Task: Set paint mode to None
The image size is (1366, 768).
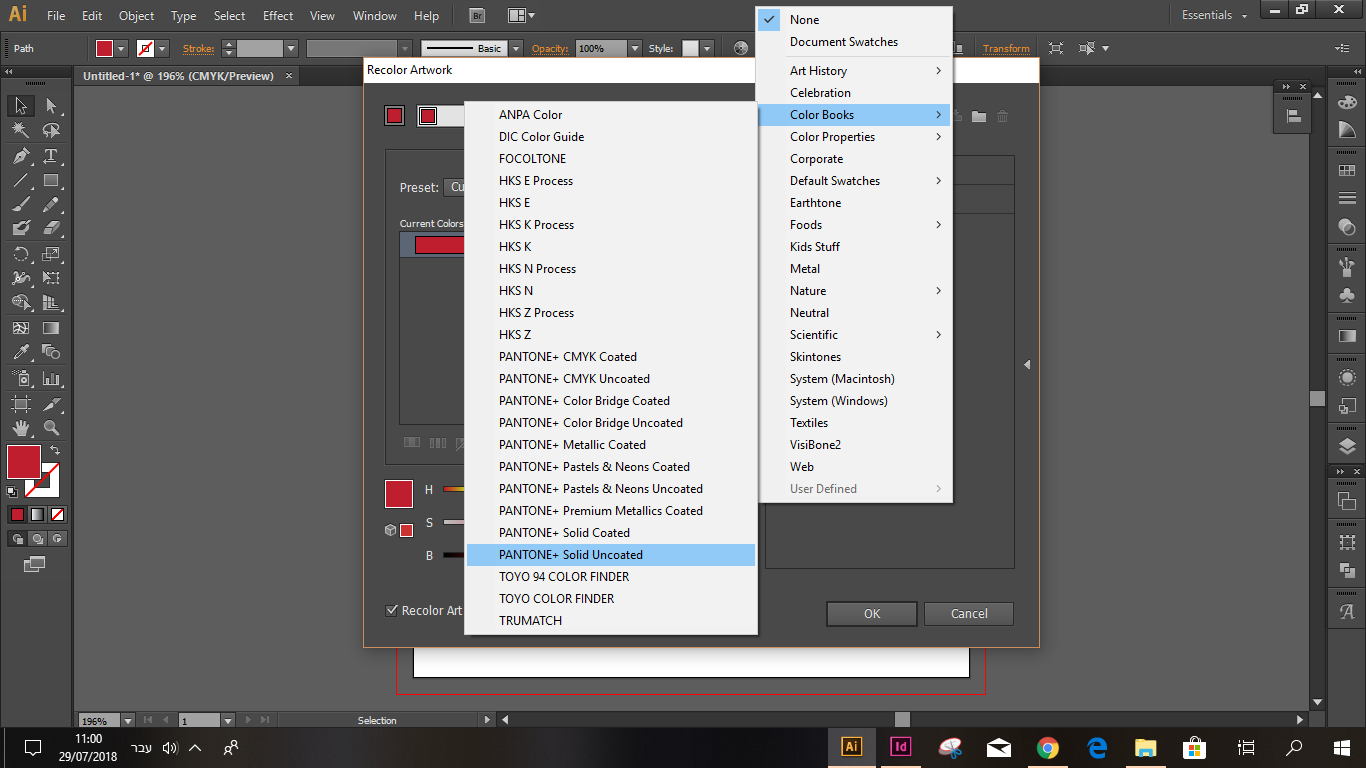Action: click(57, 515)
